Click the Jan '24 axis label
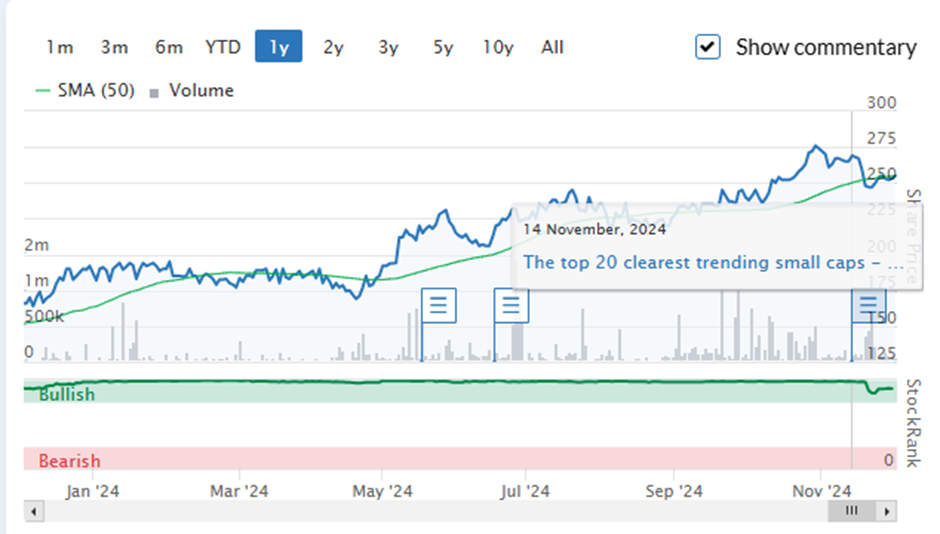Viewport: 940px width, 534px height. [92, 491]
